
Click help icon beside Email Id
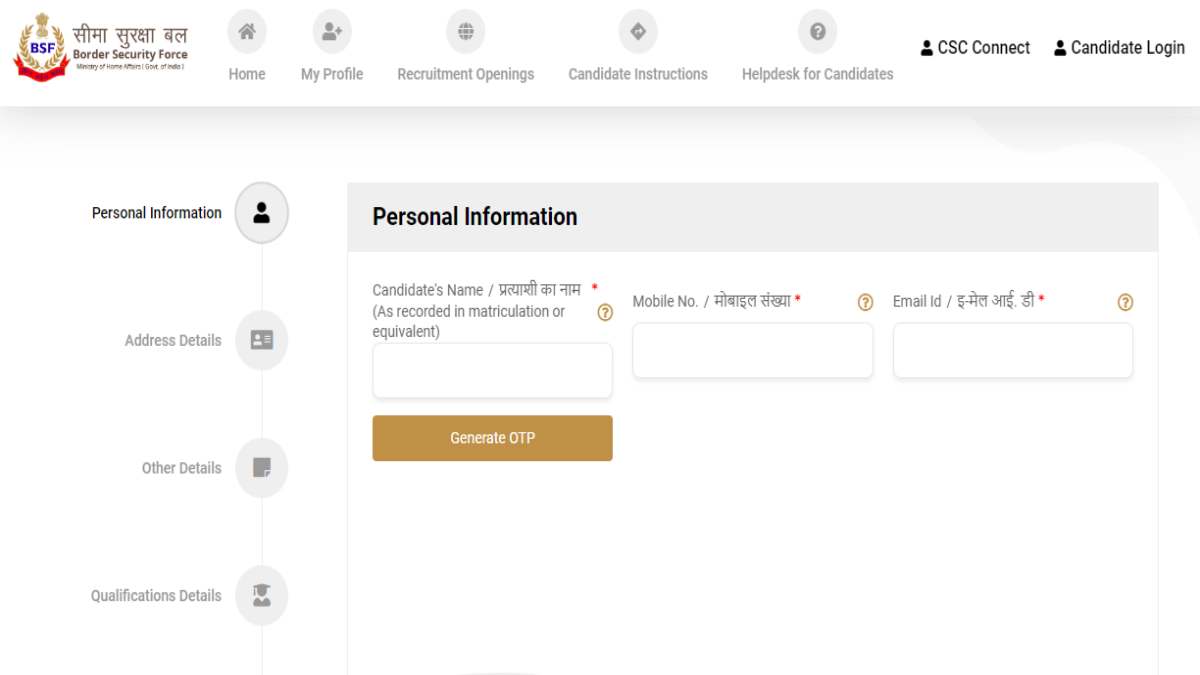[1125, 302]
